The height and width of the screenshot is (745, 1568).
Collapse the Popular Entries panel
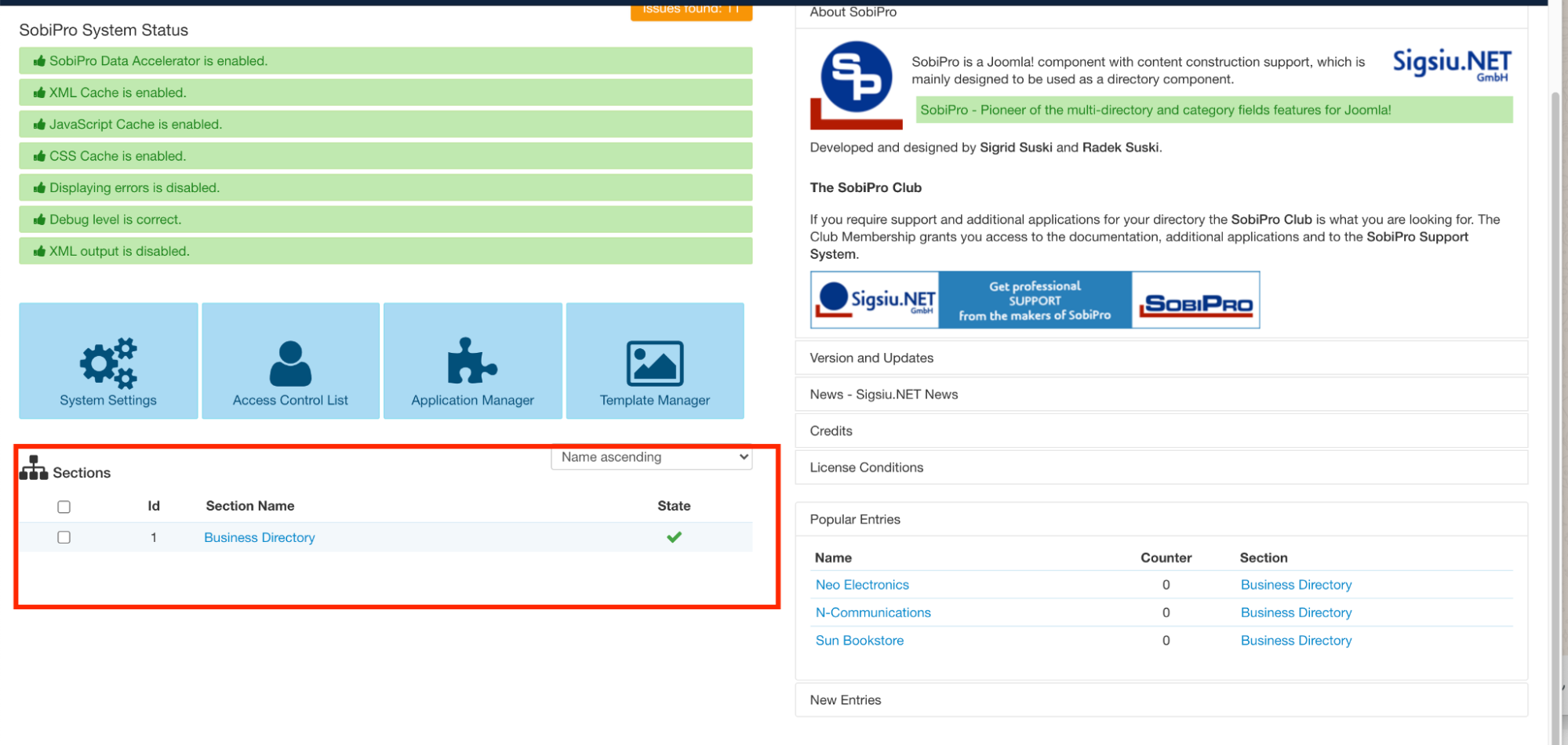pos(1161,519)
